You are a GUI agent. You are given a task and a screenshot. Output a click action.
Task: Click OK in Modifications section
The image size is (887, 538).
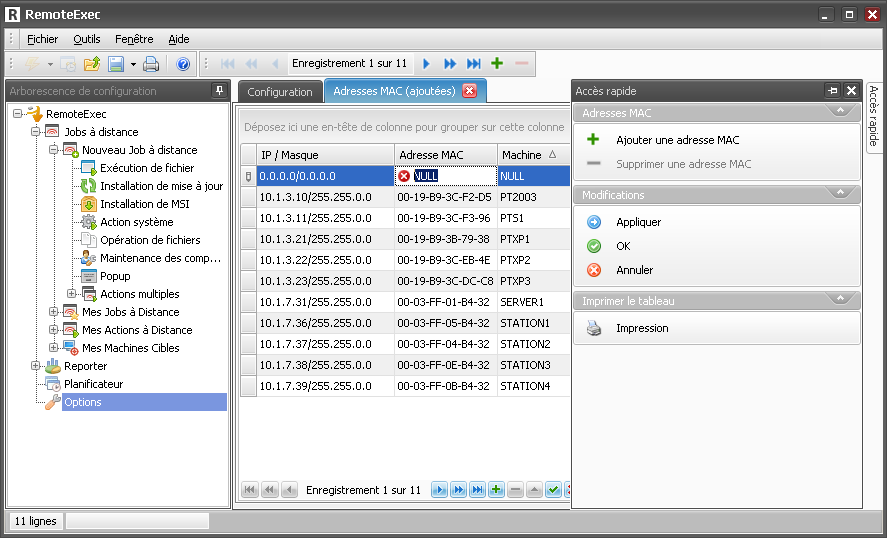[x=623, y=246]
